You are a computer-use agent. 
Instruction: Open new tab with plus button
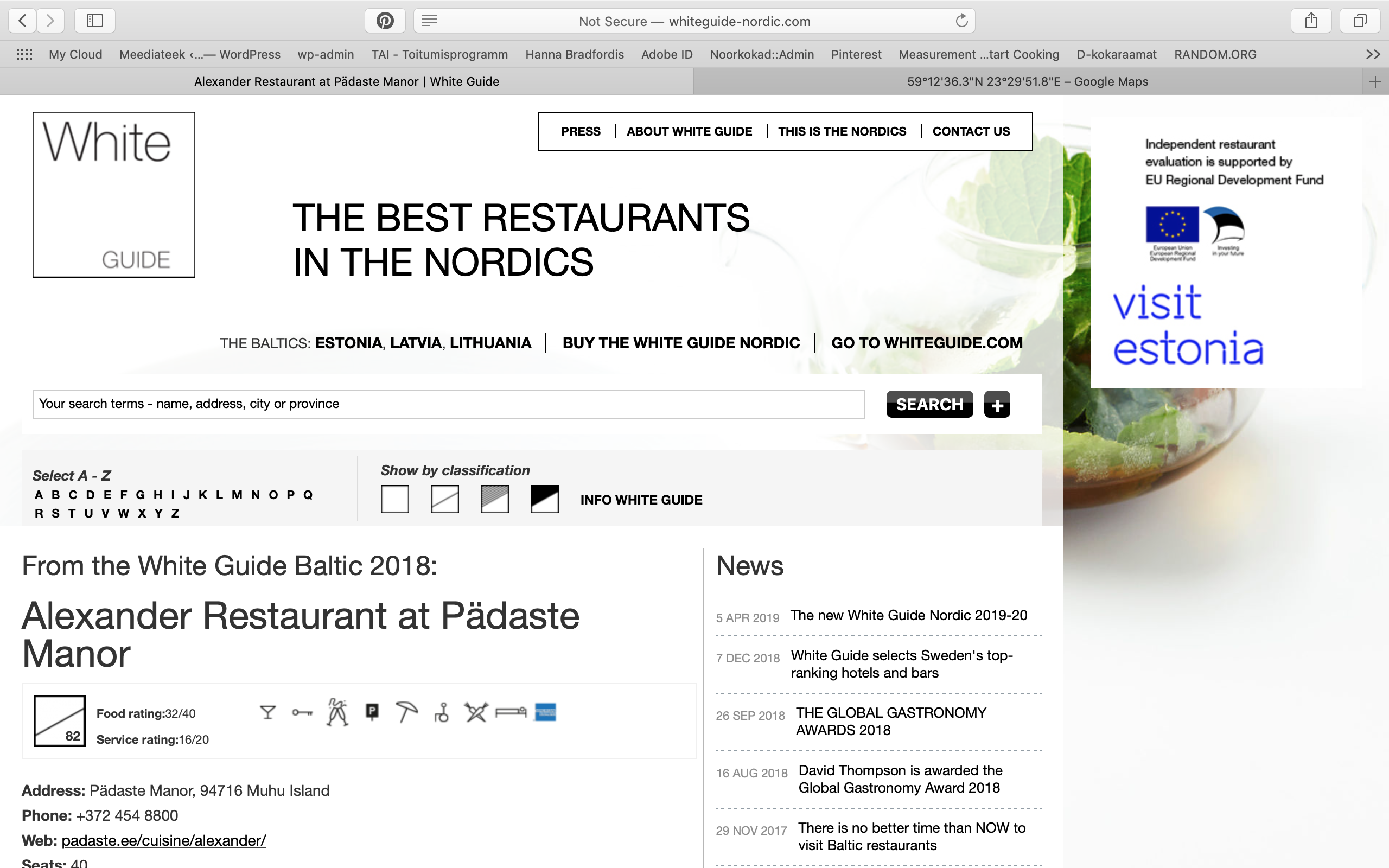click(1375, 82)
